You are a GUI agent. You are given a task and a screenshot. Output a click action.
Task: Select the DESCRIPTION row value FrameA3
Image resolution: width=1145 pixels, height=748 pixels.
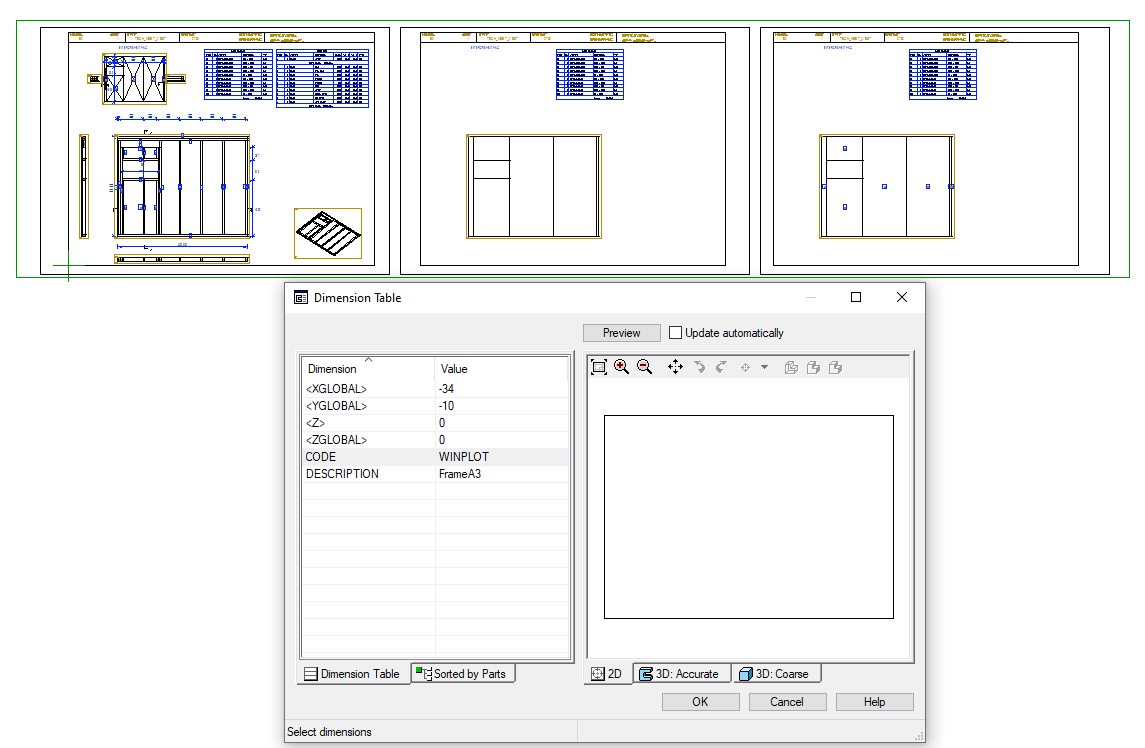(x=500, y=474)
